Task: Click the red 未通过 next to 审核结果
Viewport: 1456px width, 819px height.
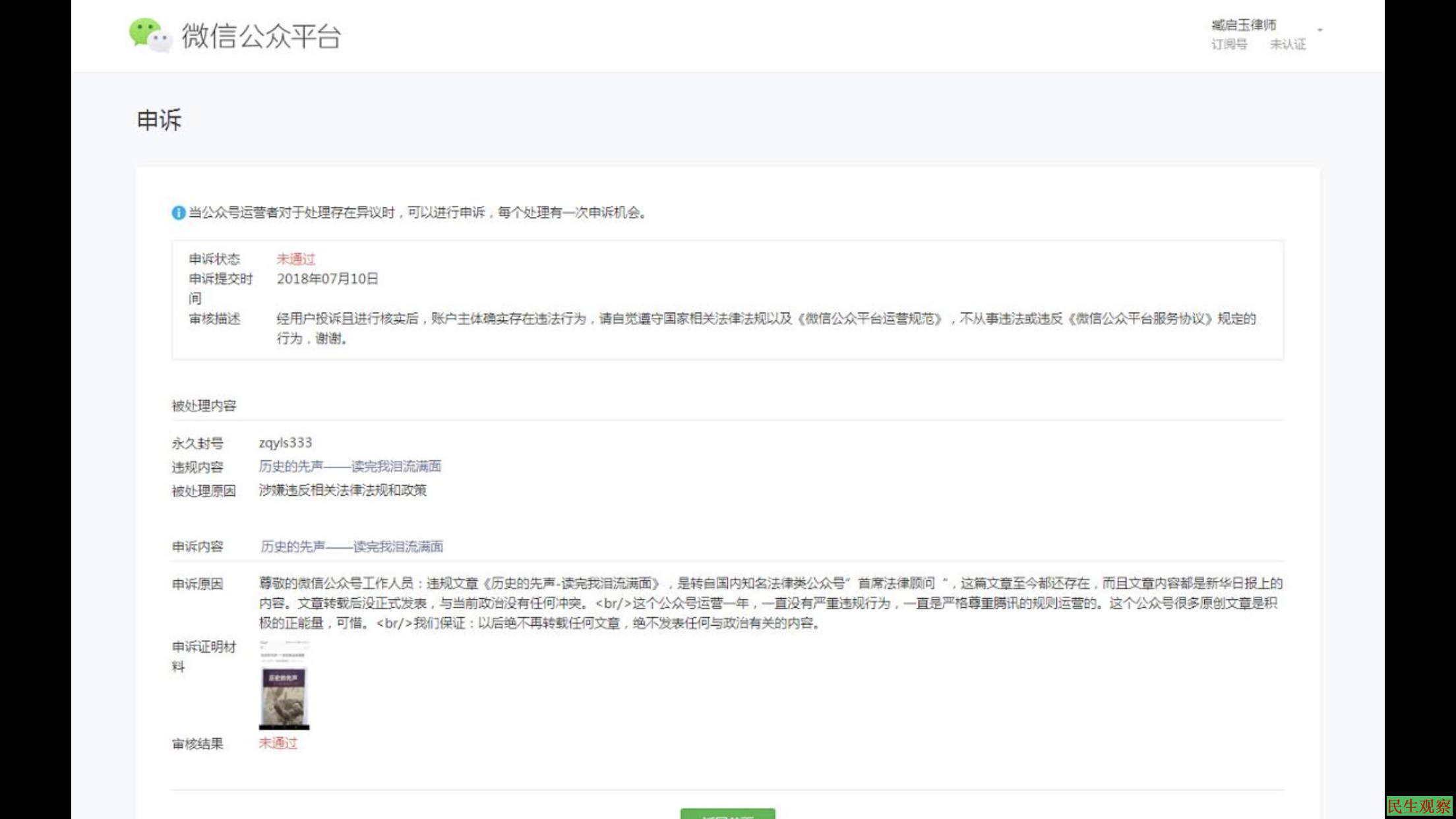Action: coord(278,743)
